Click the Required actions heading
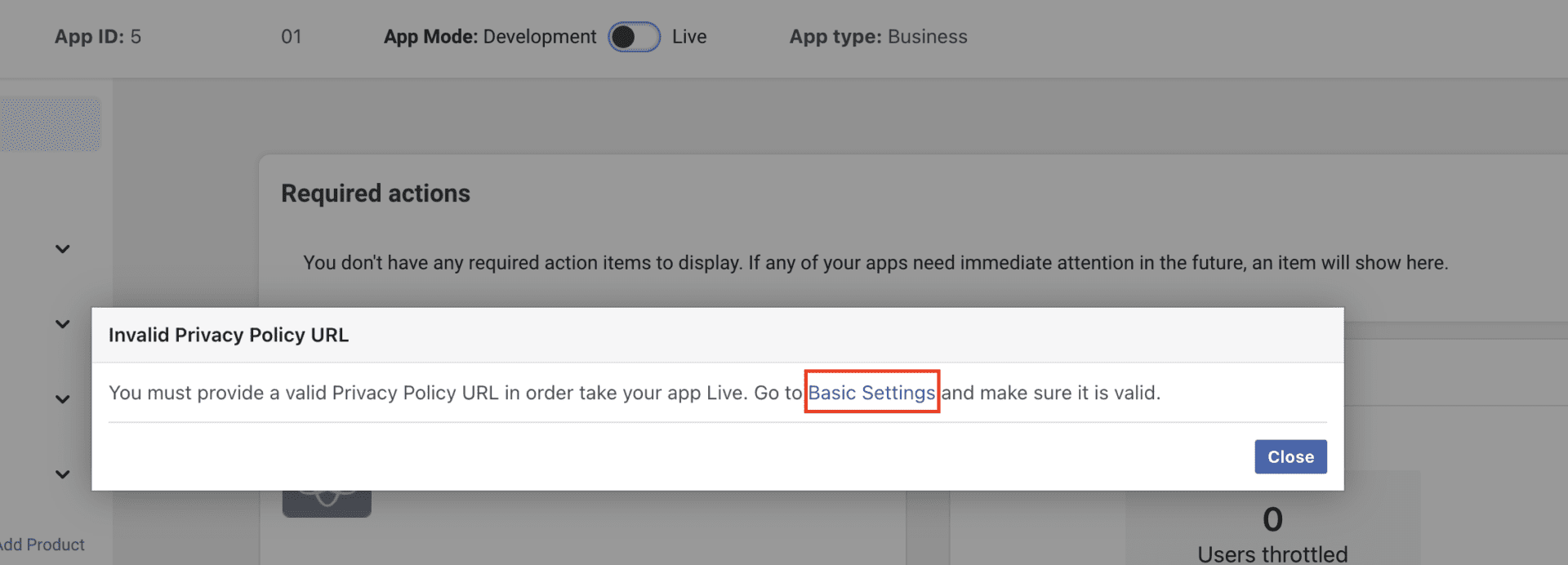This screenshot has height=565, width=1568. [x=376, y=194]
